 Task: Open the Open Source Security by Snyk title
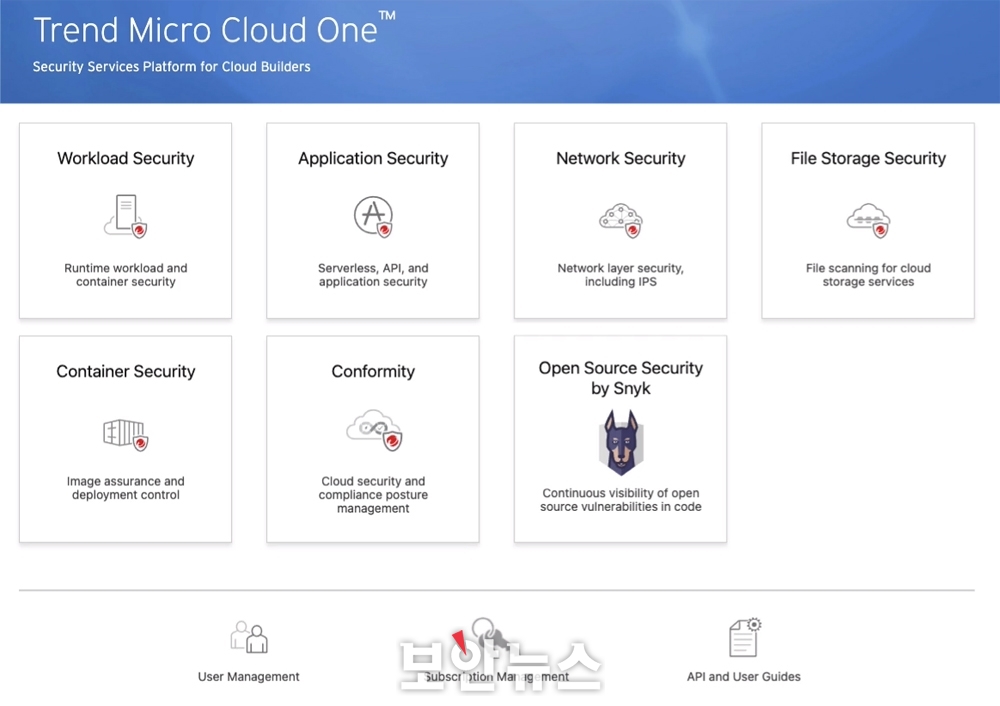tap(621, 378)
